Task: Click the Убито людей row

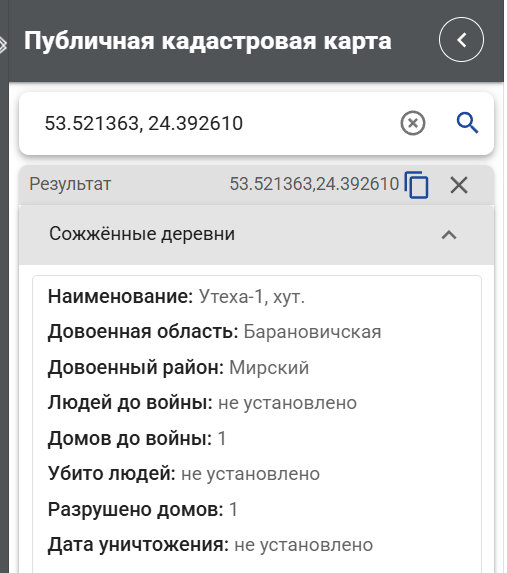Action: pyautogui.click(x=184, y=474)
